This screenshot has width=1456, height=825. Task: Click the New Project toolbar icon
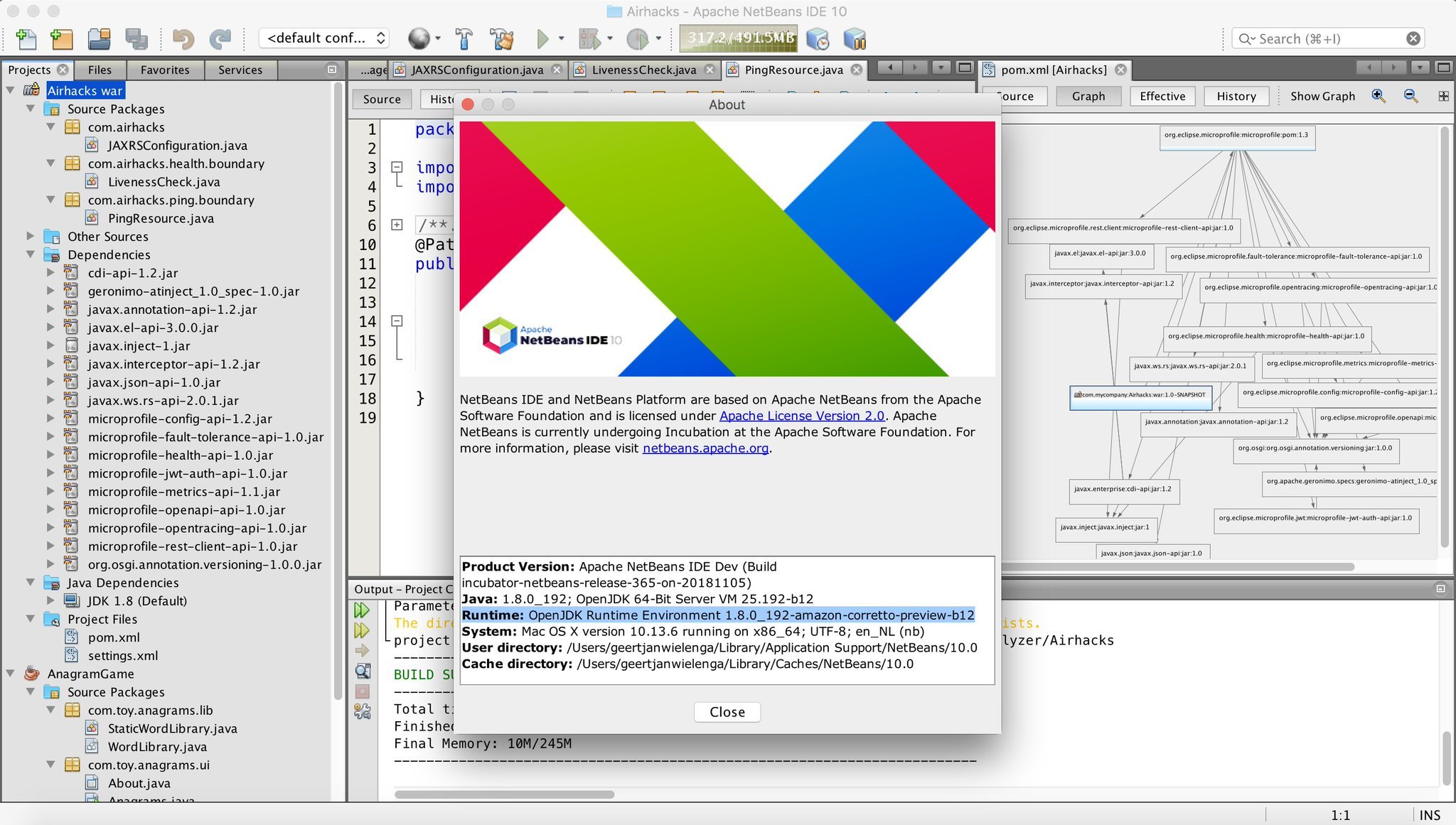click(63, 38)
